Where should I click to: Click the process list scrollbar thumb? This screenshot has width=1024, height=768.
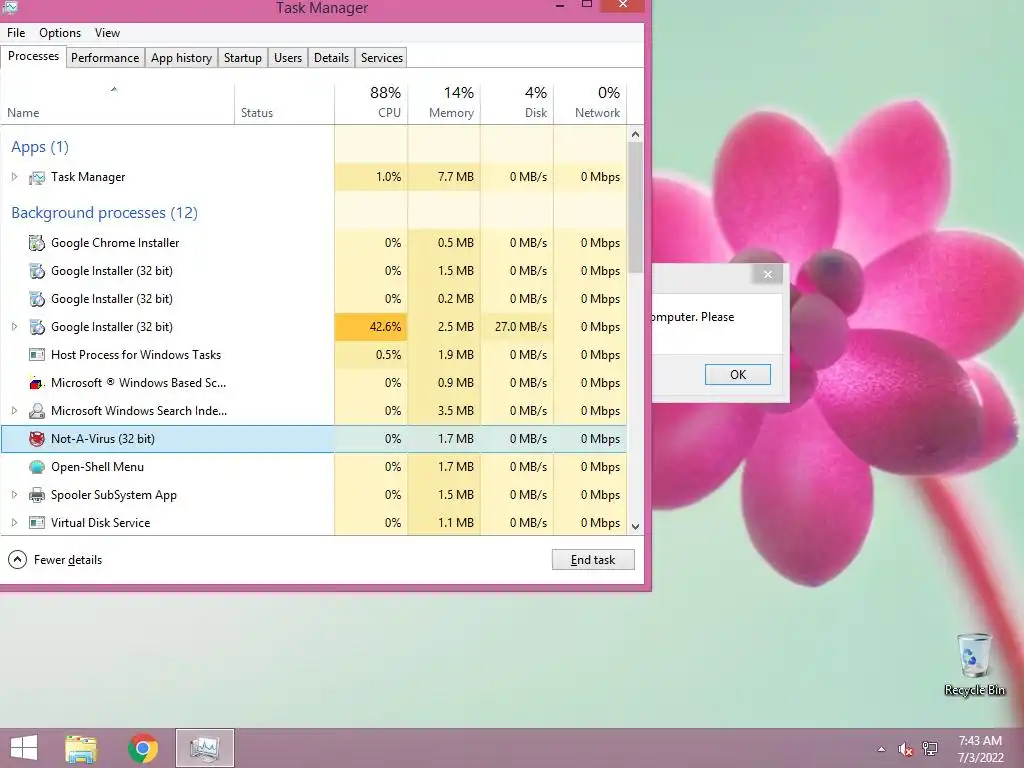click(x=635, y=208)
